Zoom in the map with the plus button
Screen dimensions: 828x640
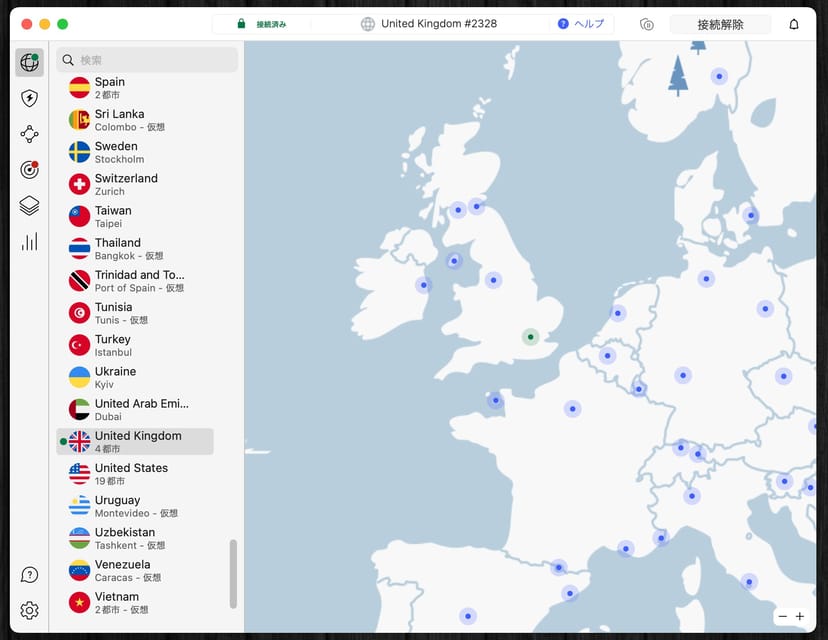pyautogui.click(x=800, y=616)
